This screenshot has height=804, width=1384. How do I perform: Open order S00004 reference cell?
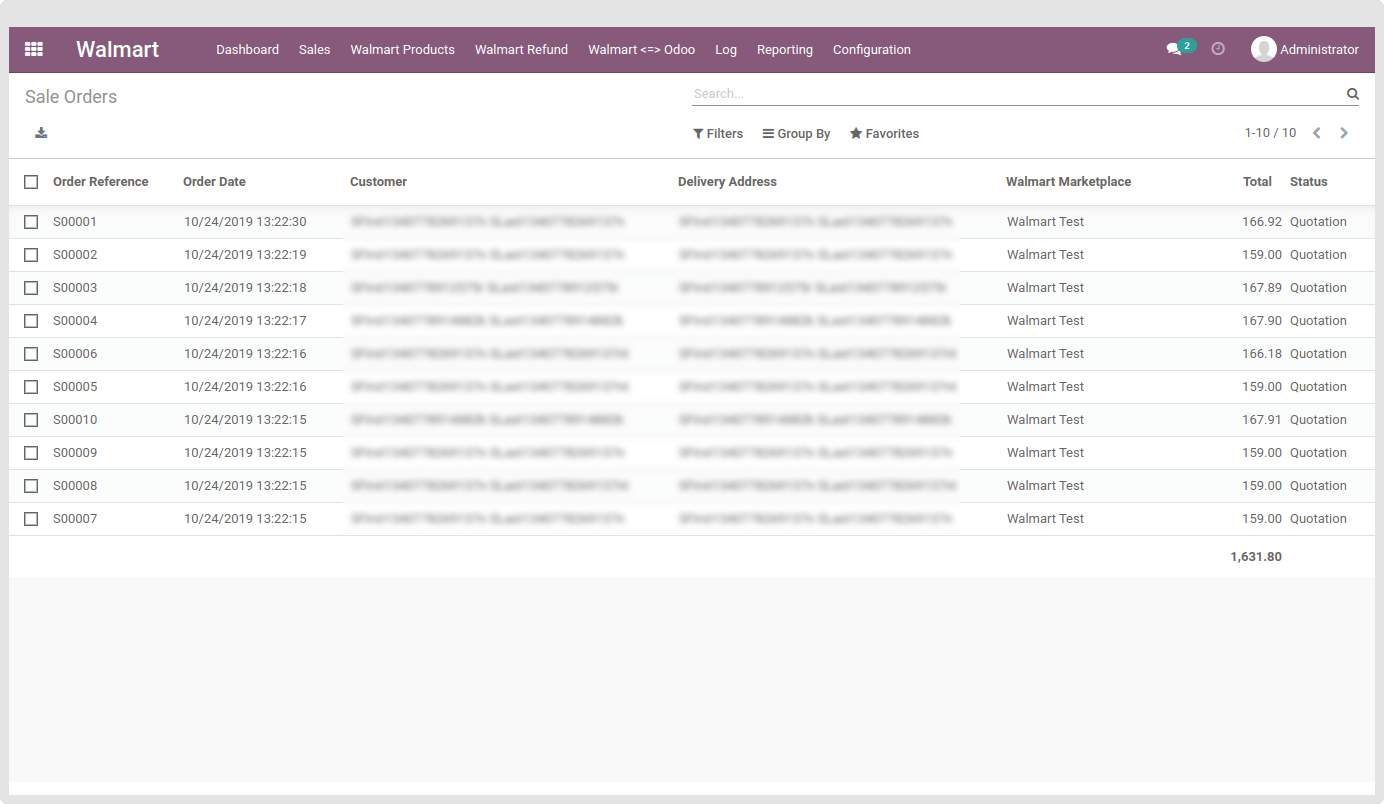point(75,321)
